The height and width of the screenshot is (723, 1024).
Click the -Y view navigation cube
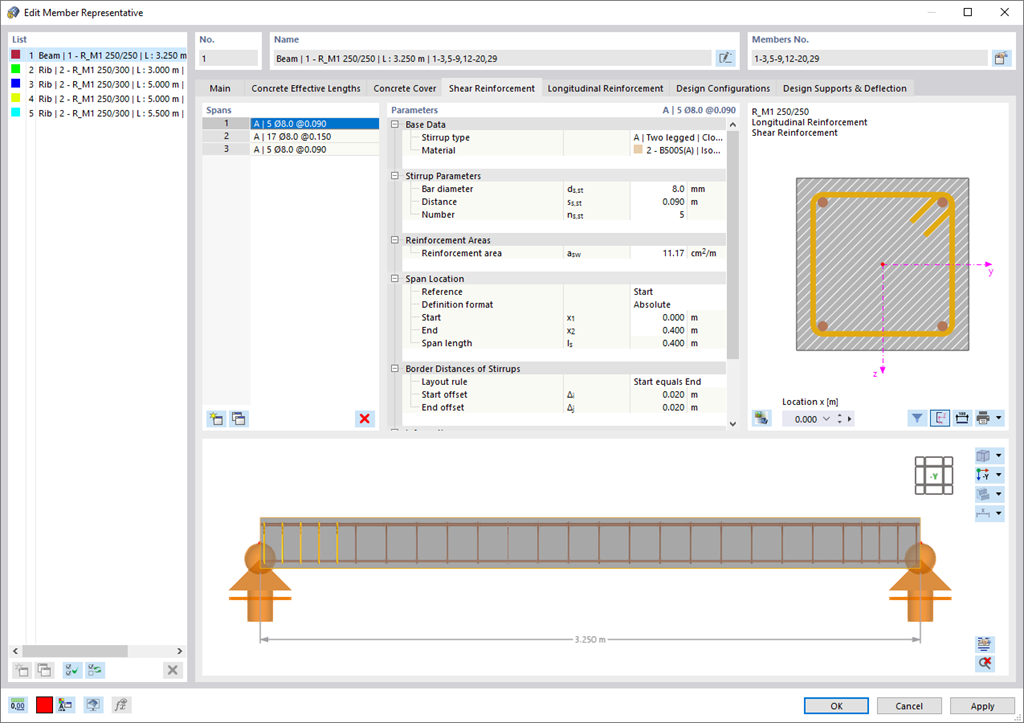933,475
